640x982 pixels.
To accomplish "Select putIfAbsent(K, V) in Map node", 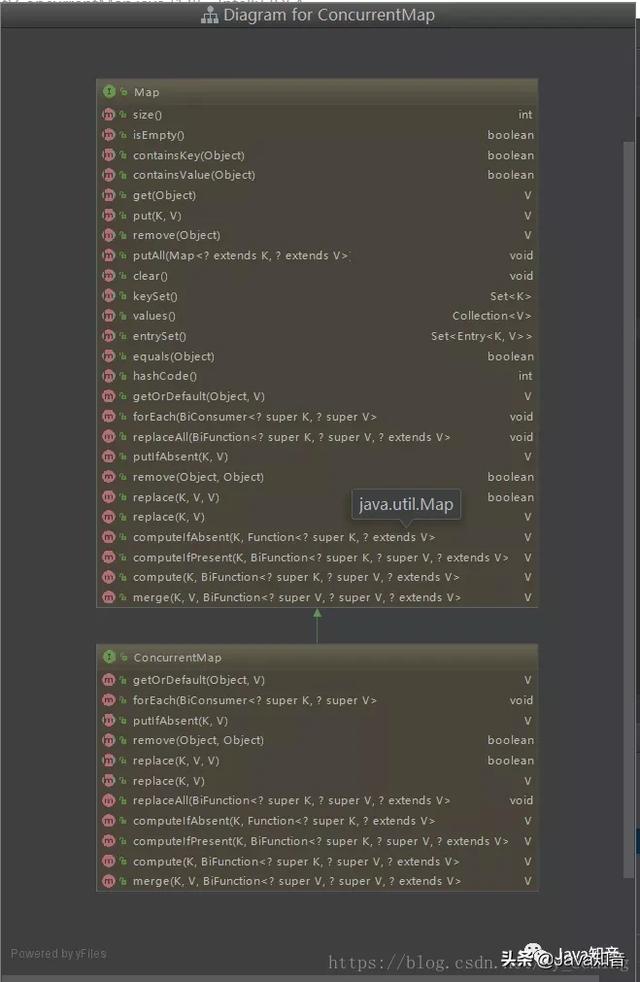I will (180, 457).
